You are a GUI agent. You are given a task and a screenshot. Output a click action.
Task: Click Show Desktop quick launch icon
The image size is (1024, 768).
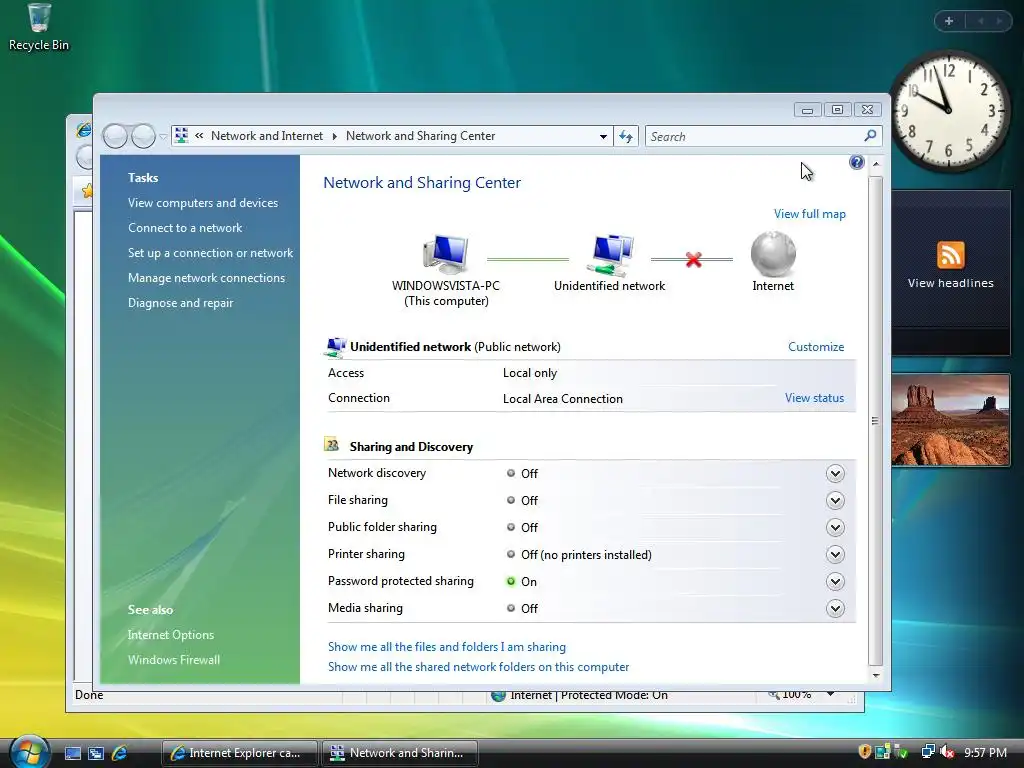coord(73,753)
